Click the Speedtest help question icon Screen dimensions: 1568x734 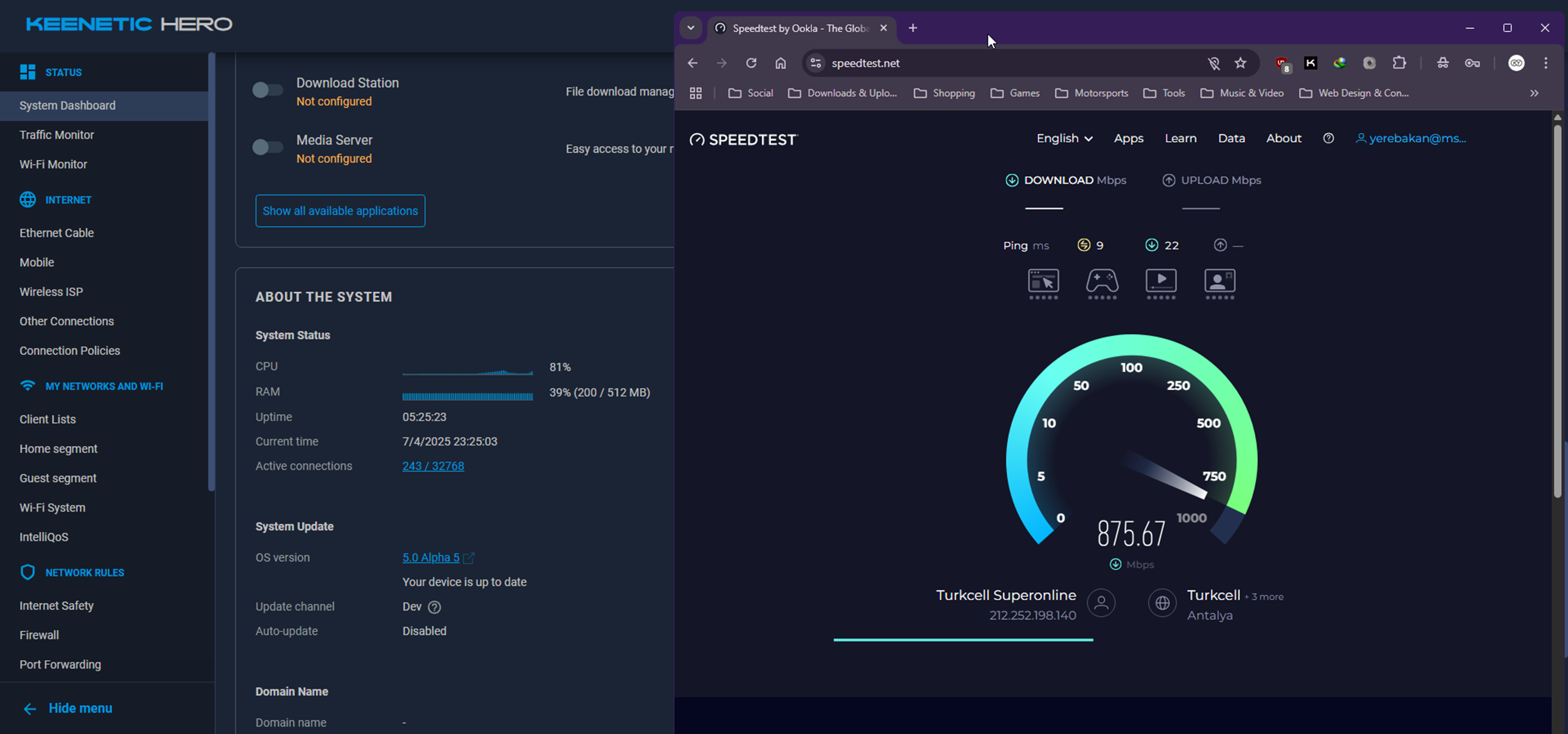pos(1328,138)
